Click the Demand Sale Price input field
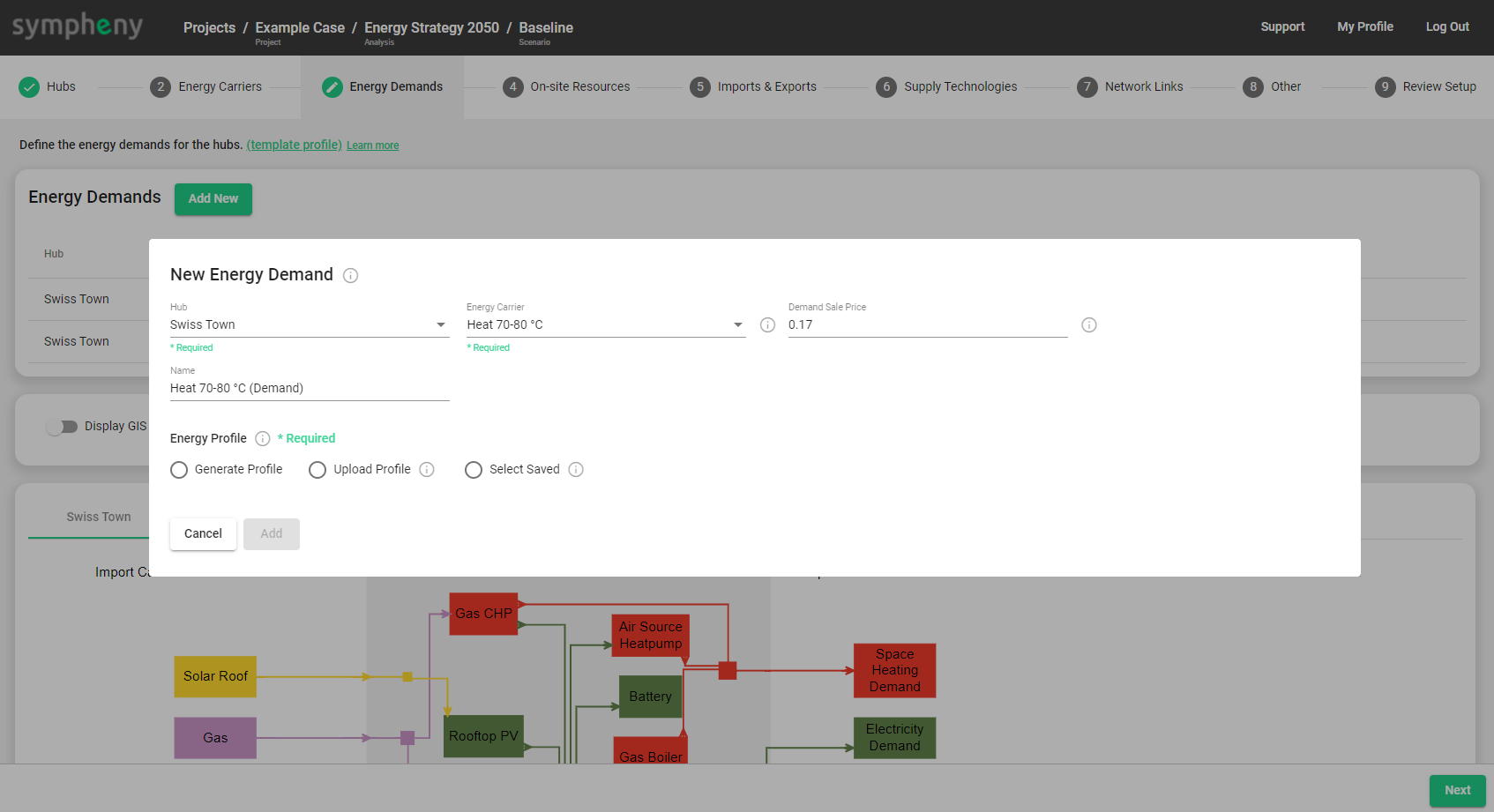The height and width of the screenshot is (812, 1494). (x=926, y=325)
